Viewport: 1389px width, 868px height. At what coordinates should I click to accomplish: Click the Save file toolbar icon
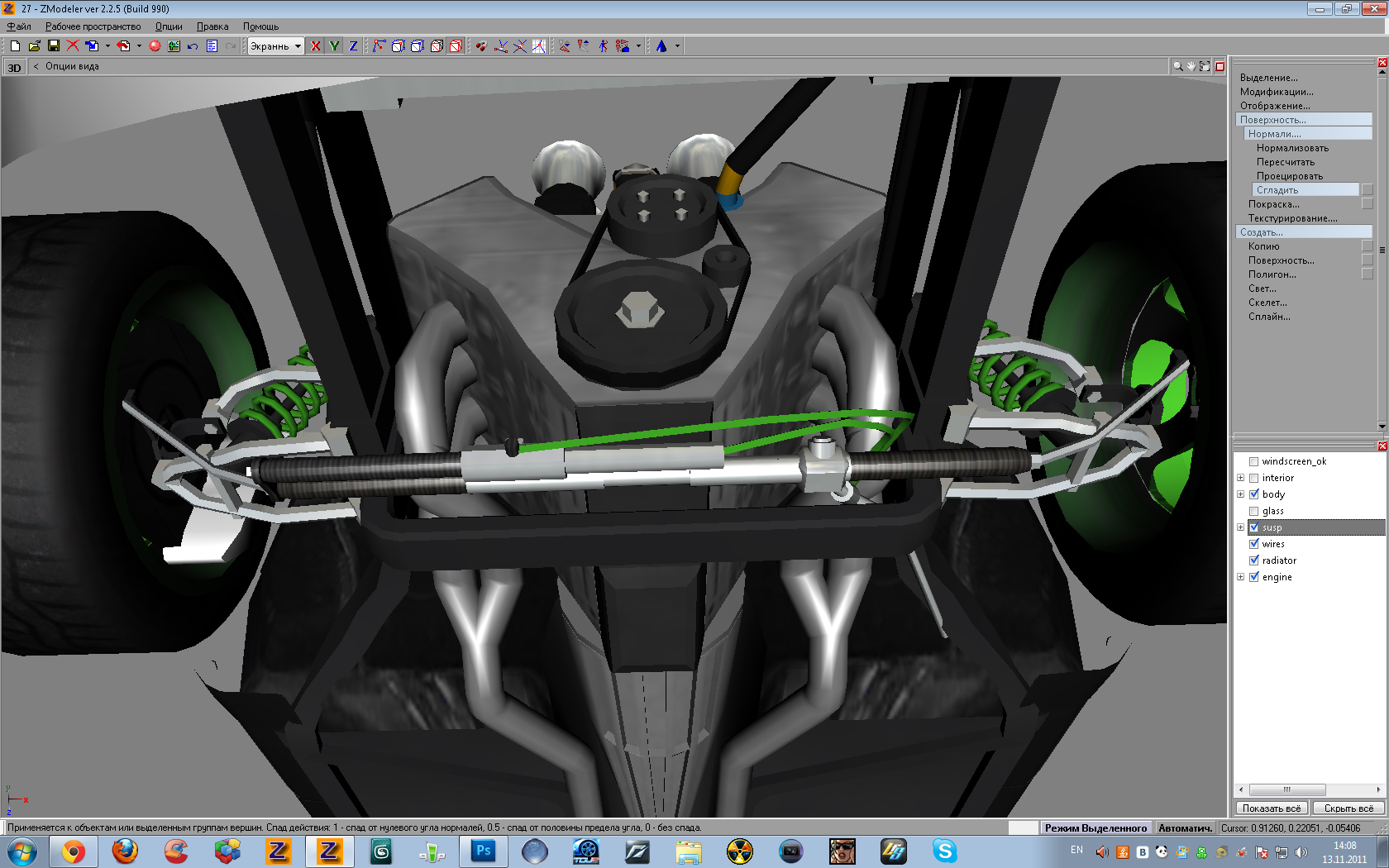tap(54, 46)
